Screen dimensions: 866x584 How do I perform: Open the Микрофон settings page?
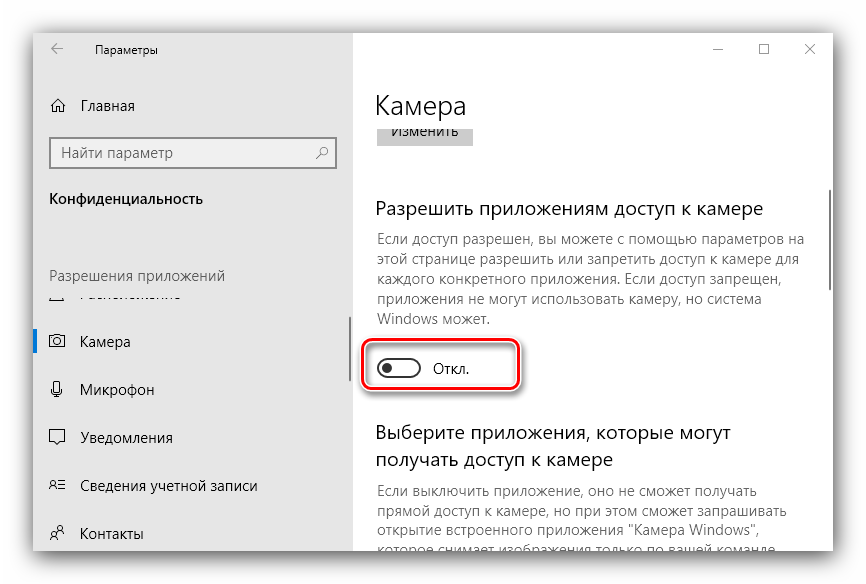click(x=116, y=390)
